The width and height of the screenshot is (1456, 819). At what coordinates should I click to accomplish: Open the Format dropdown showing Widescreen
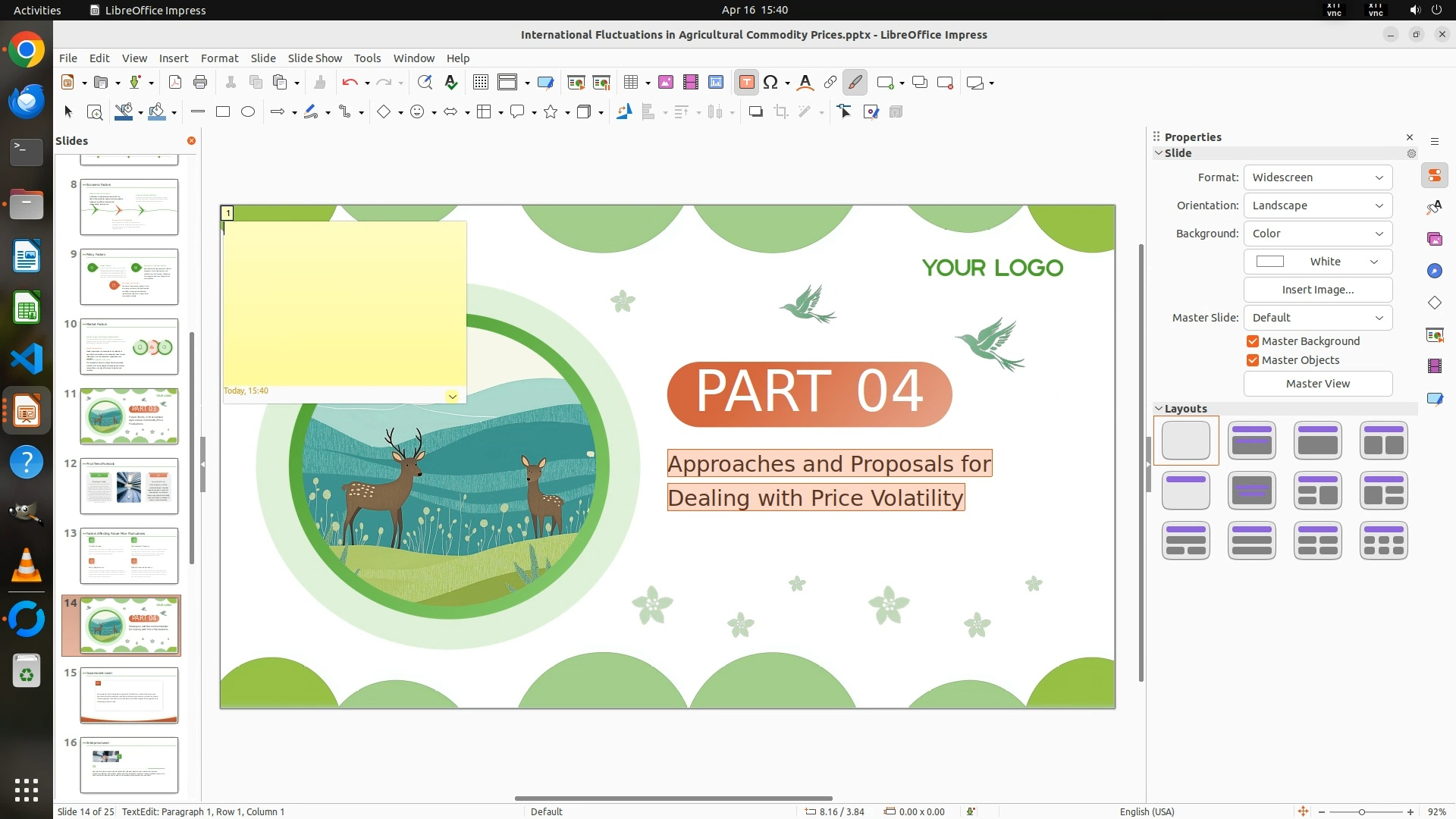point(1317,177)
